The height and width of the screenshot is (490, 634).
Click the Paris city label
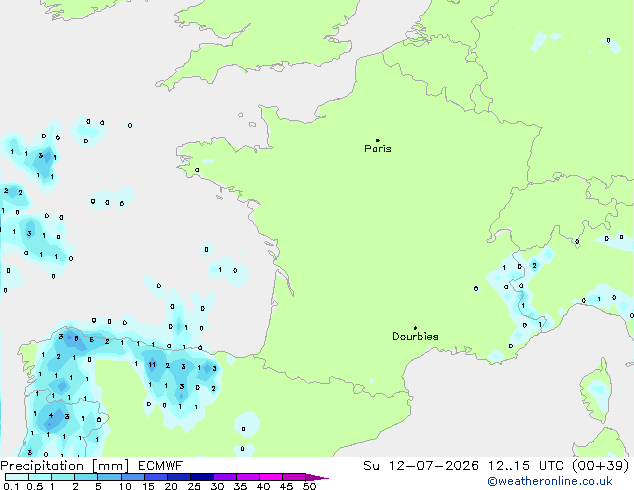[x=378, y=149]
